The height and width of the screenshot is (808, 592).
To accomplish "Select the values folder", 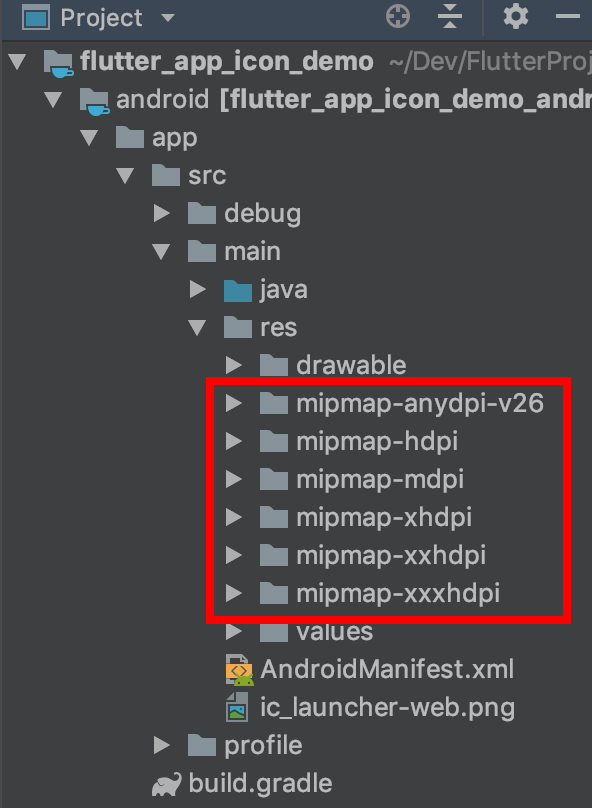I will click(x=335, y=632).
